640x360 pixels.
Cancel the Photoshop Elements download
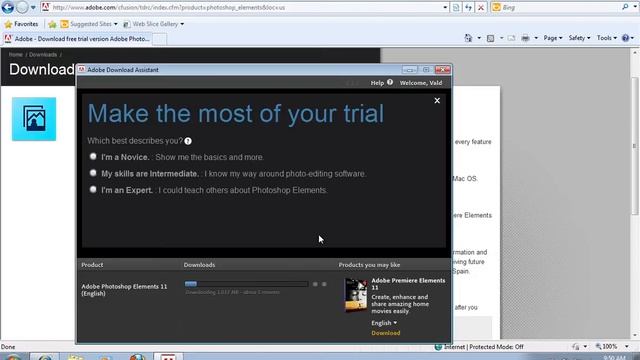(324, 284)
